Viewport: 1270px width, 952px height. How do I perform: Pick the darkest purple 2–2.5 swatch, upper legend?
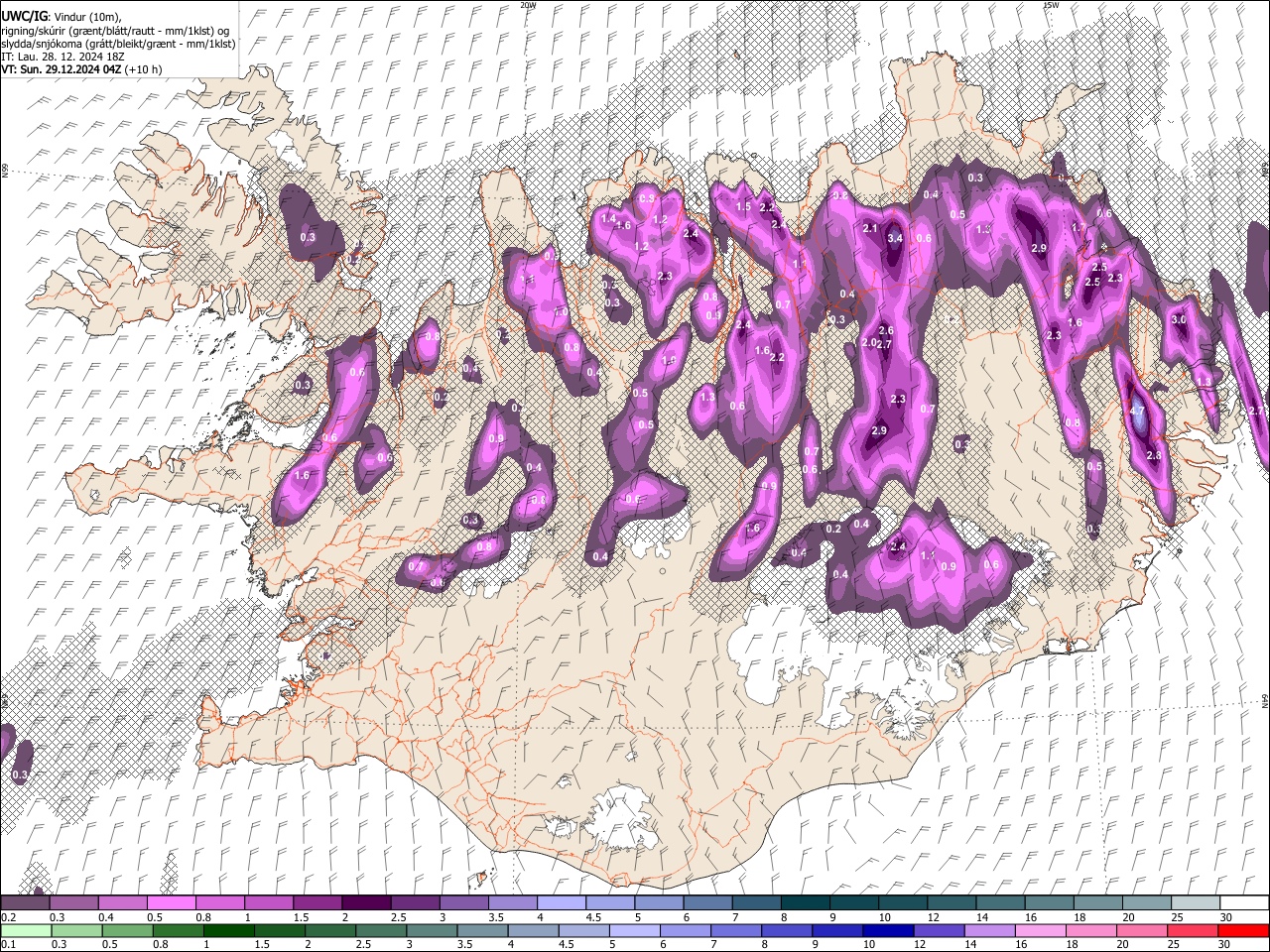click(x=366, y=903)
